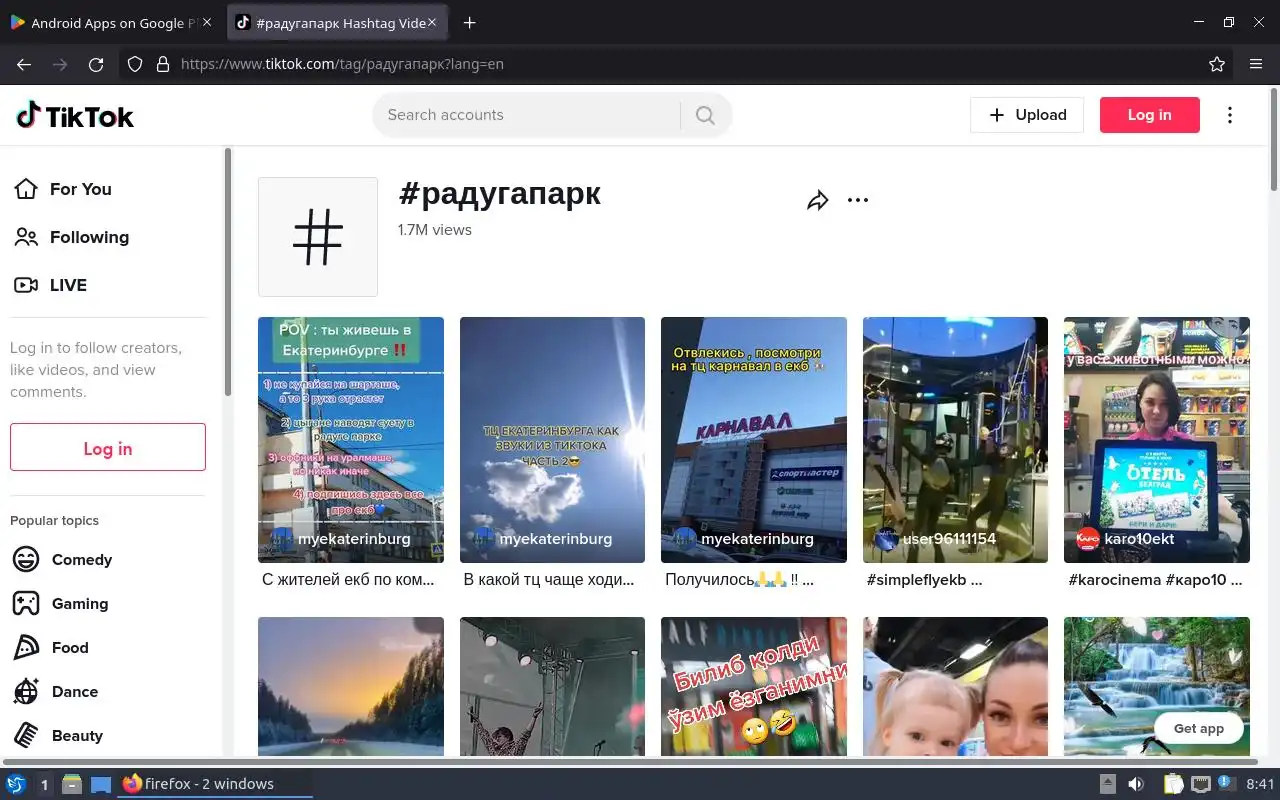This screenshot has height=800, width=1280.
Task: Go back with the browser back arrow
Action: point(24,64)
